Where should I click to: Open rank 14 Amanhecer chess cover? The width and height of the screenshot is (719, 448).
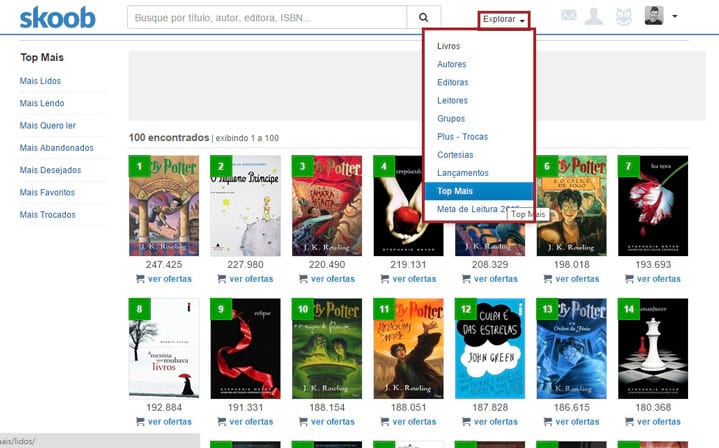click(653, 348)
